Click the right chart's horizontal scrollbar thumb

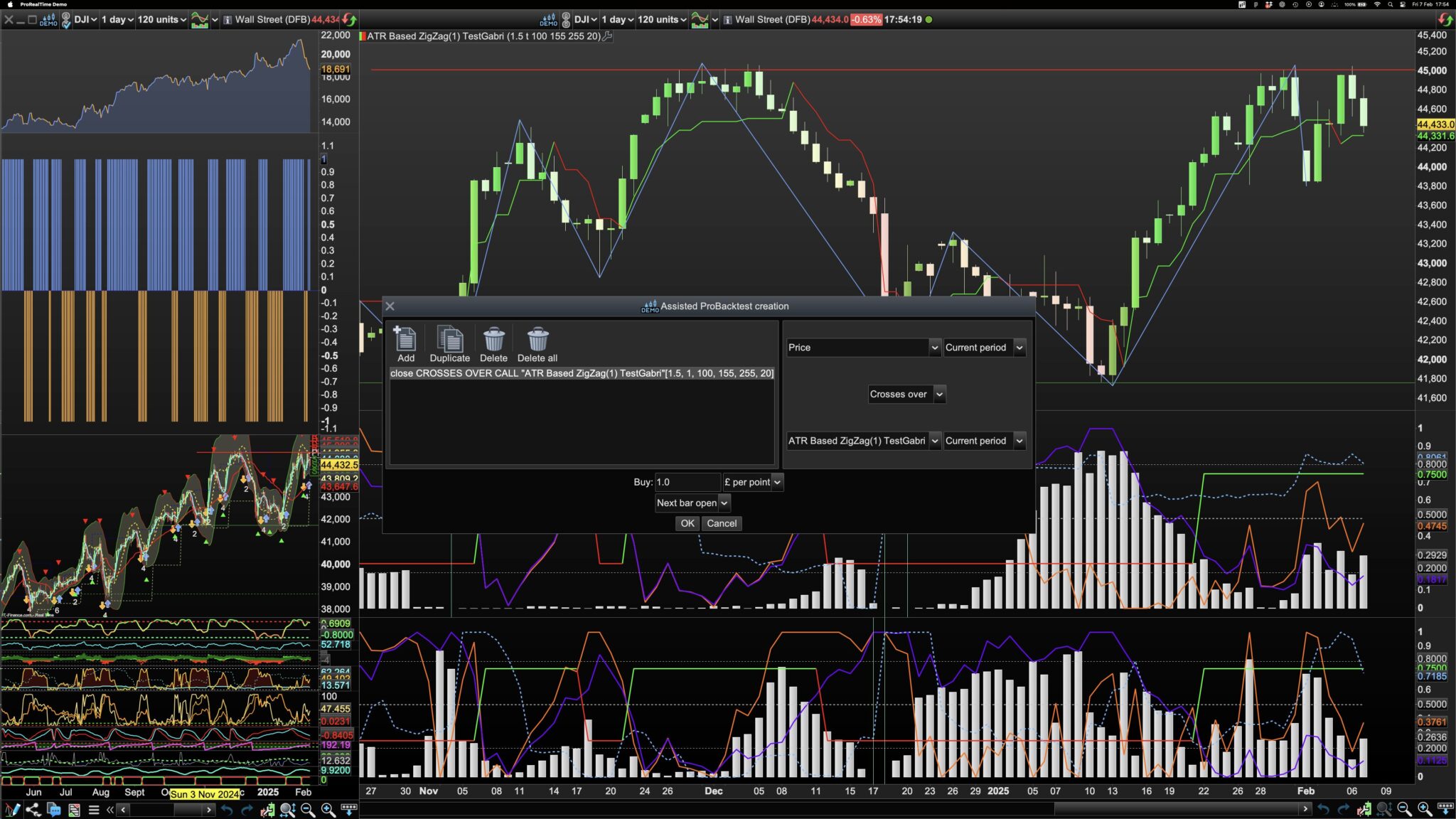pos(1176,808)
